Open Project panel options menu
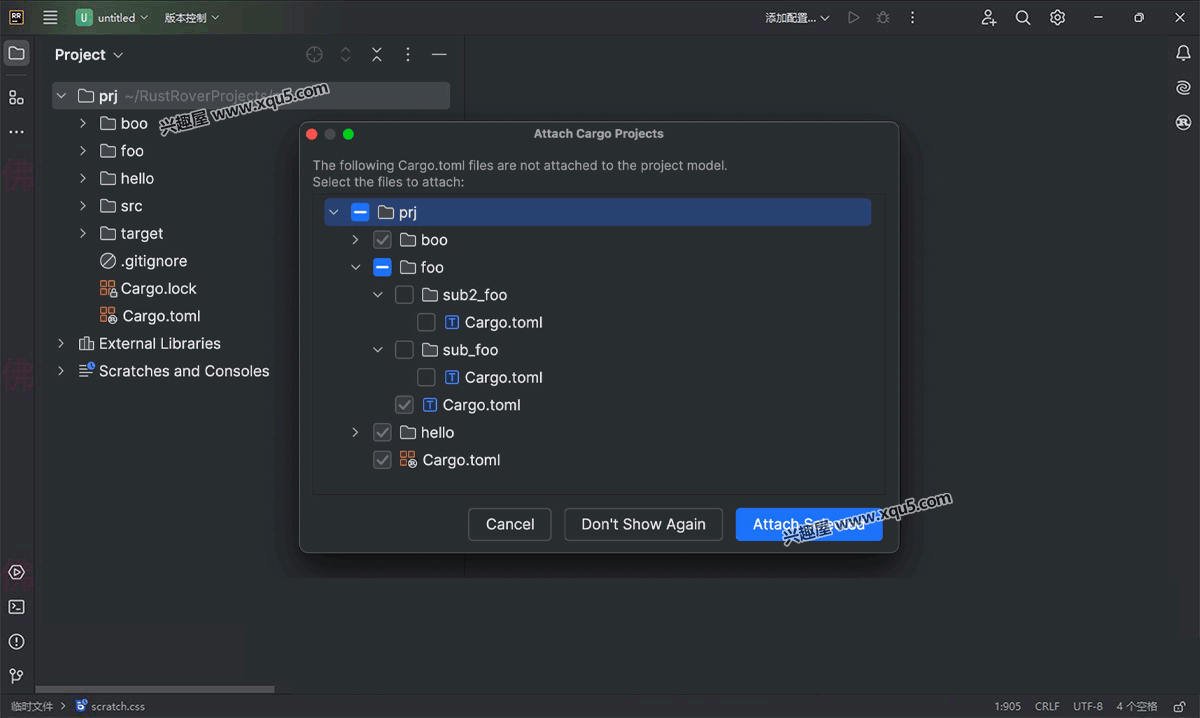This screenshot has width=1200, height=718. point(407,55)
